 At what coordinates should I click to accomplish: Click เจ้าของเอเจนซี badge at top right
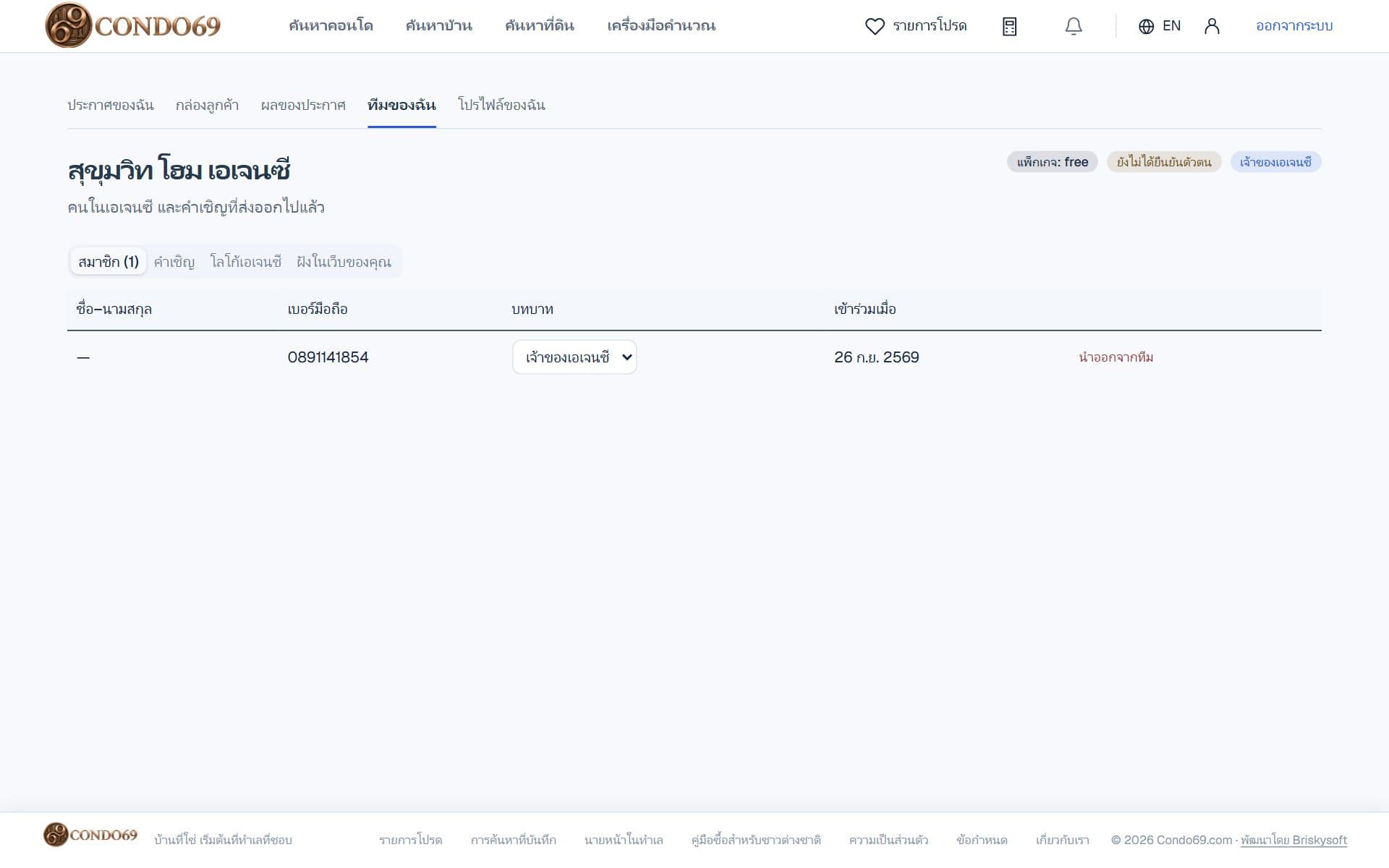[1275, 162]
